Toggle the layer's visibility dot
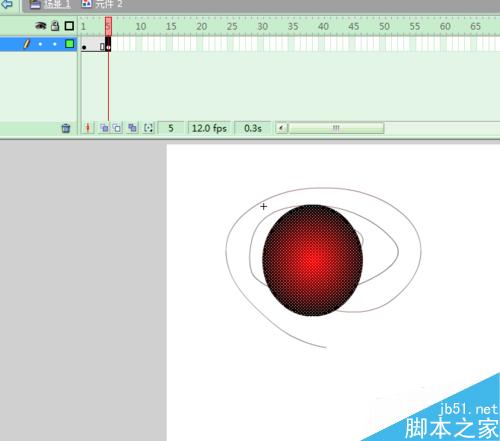The width and height of the screenshot is (500, 441). point(40,44)
